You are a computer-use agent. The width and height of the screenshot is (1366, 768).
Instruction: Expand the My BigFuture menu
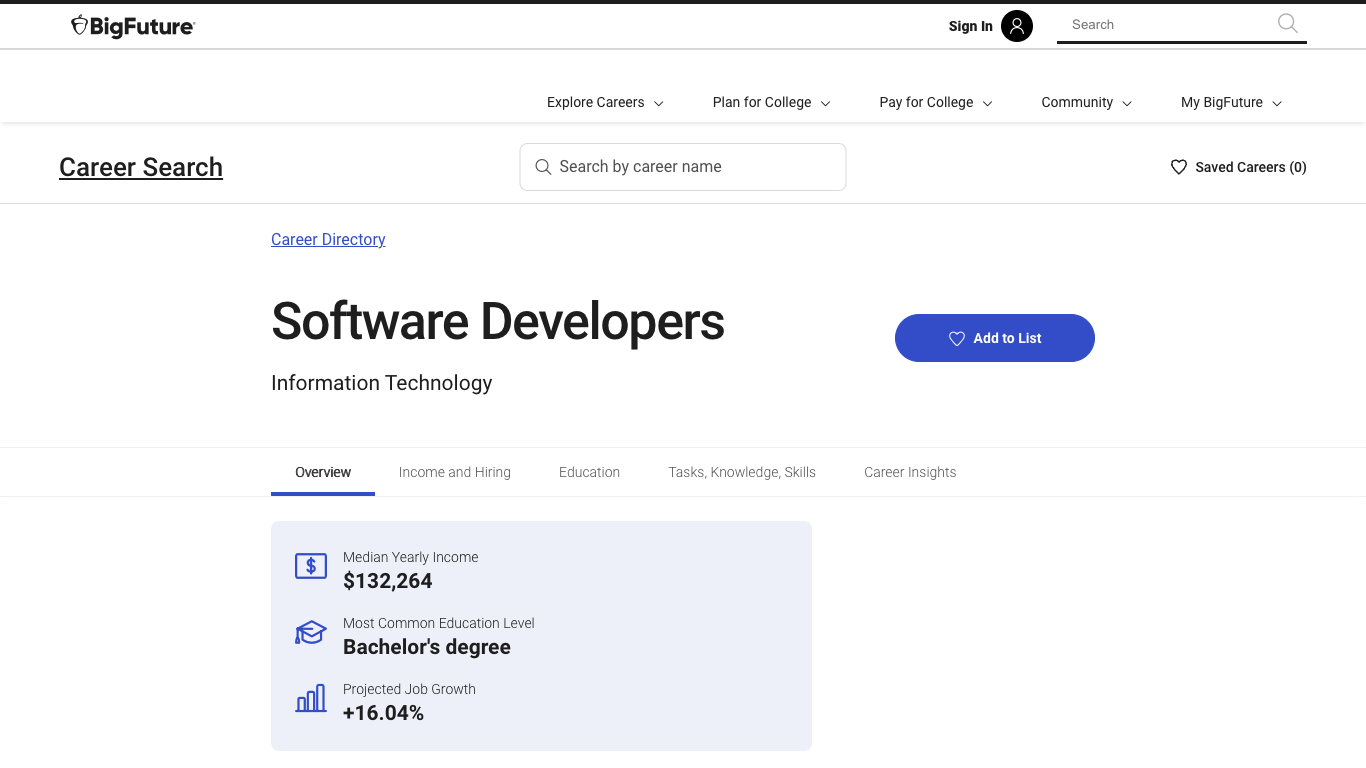click(1232, 102)
